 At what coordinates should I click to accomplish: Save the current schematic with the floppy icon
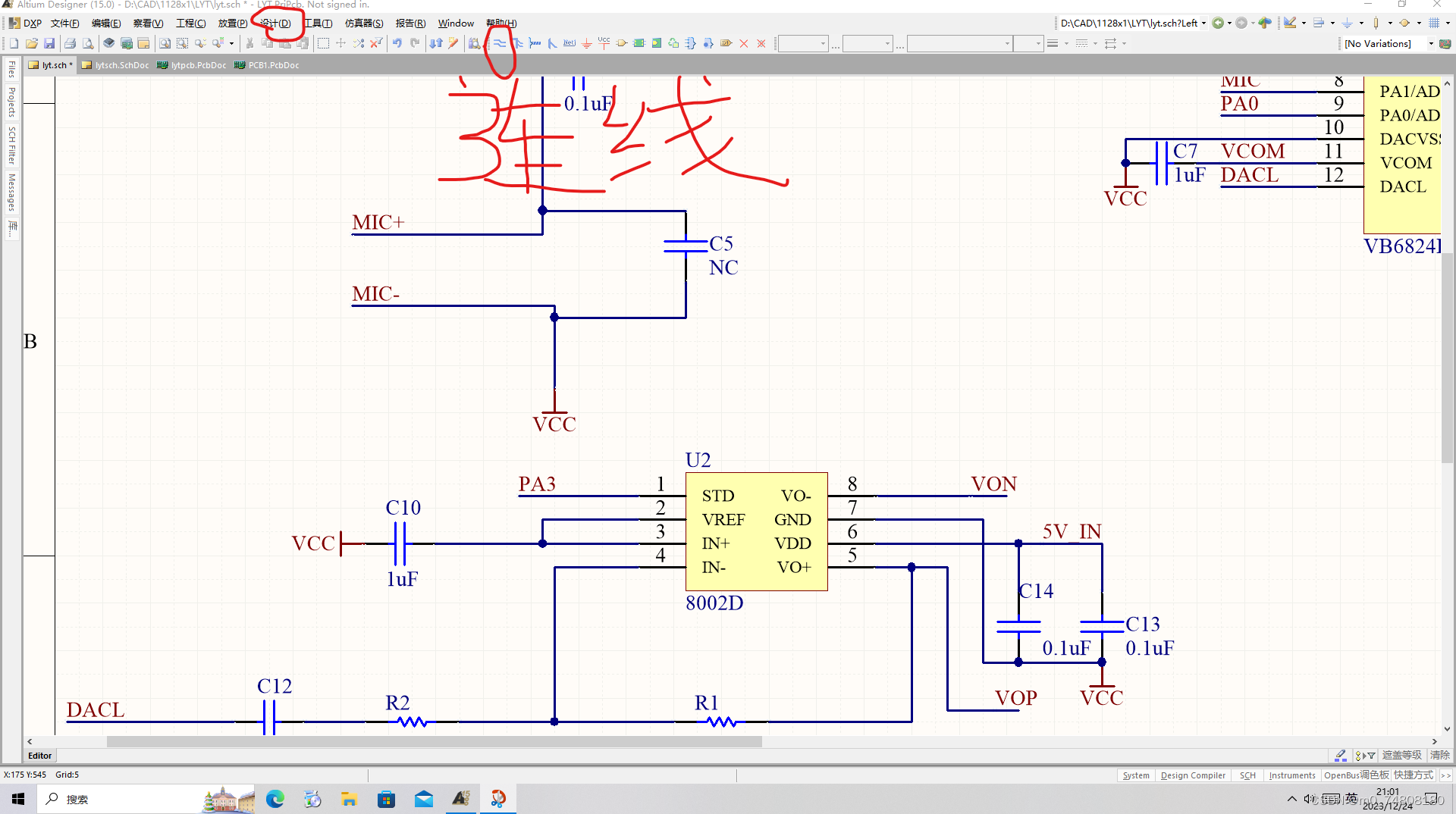tap(49, 43)
